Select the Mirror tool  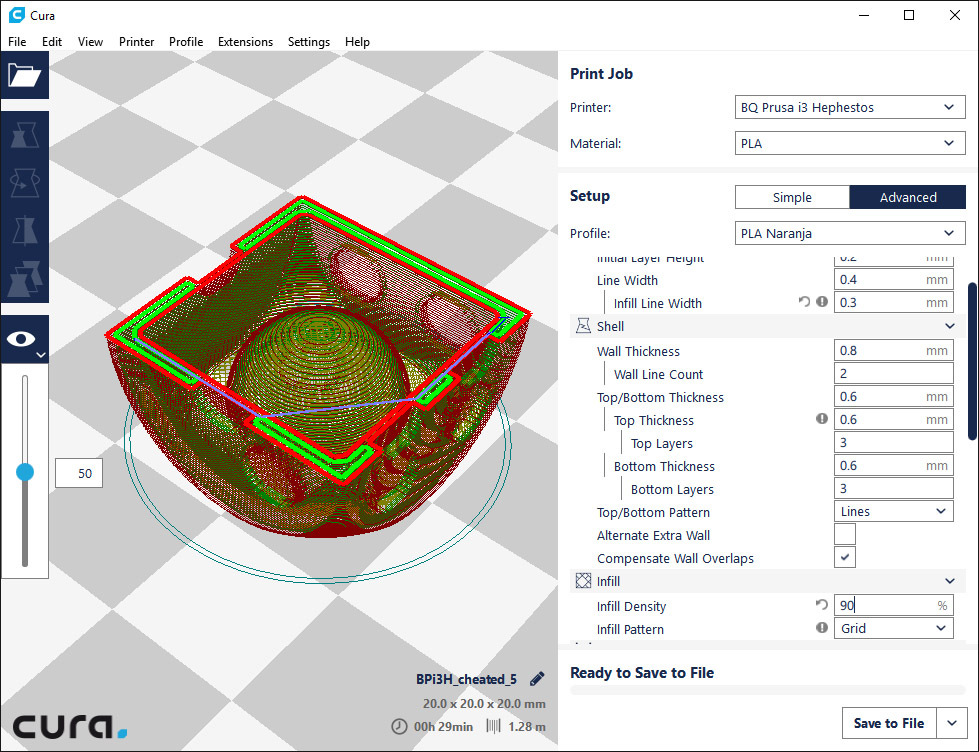click(x=25, y=229)
